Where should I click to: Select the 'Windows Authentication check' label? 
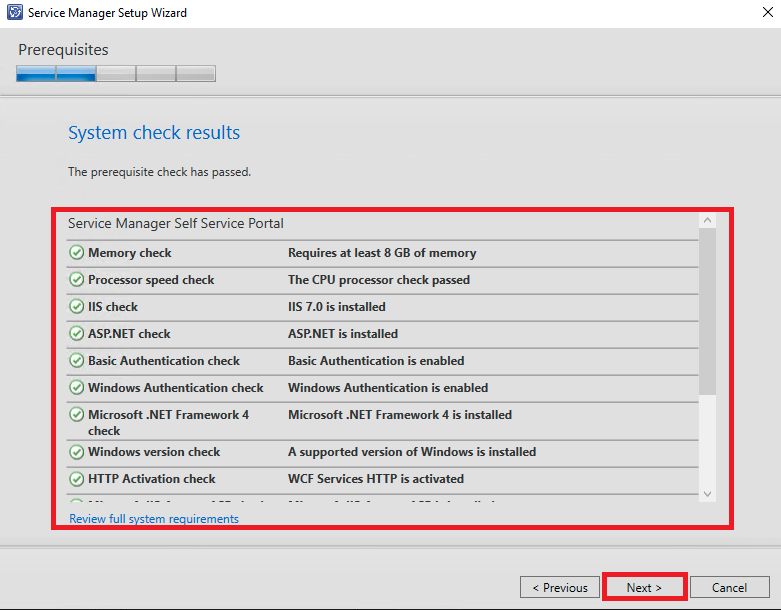coord(176,387)
